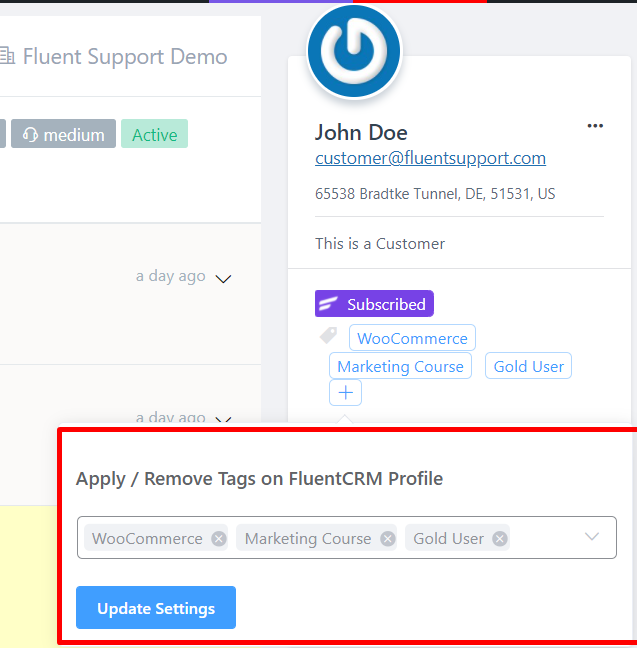Screen dimensions: 637x648
Task: Click the Gold User tag in profile
Action: [528, 366]
